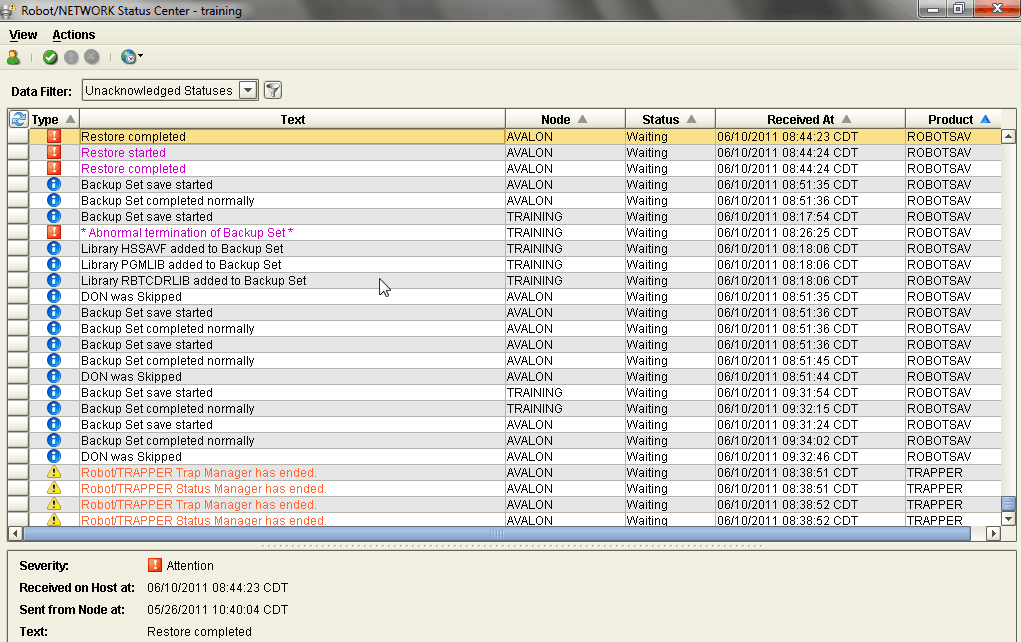Click the vertical scrollbar down arrow
Screen dimensions: 1021x642
click(x=1008, y=519)
